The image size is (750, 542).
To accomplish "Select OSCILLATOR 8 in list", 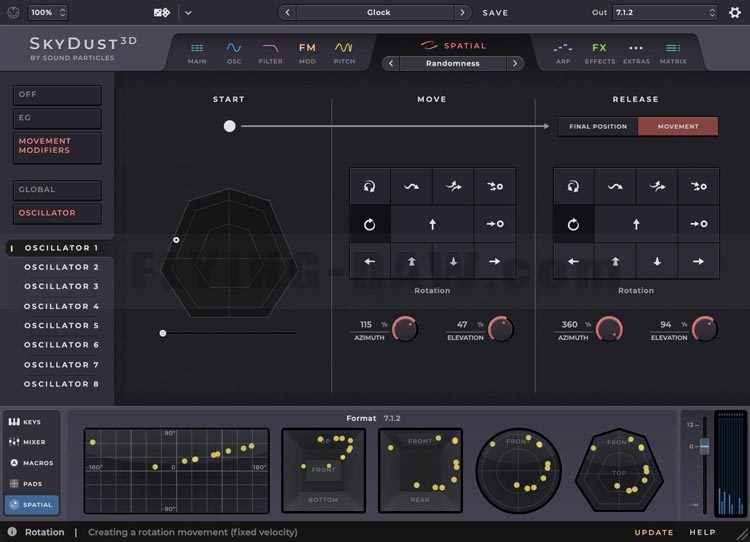I will [x=61, y=384].
